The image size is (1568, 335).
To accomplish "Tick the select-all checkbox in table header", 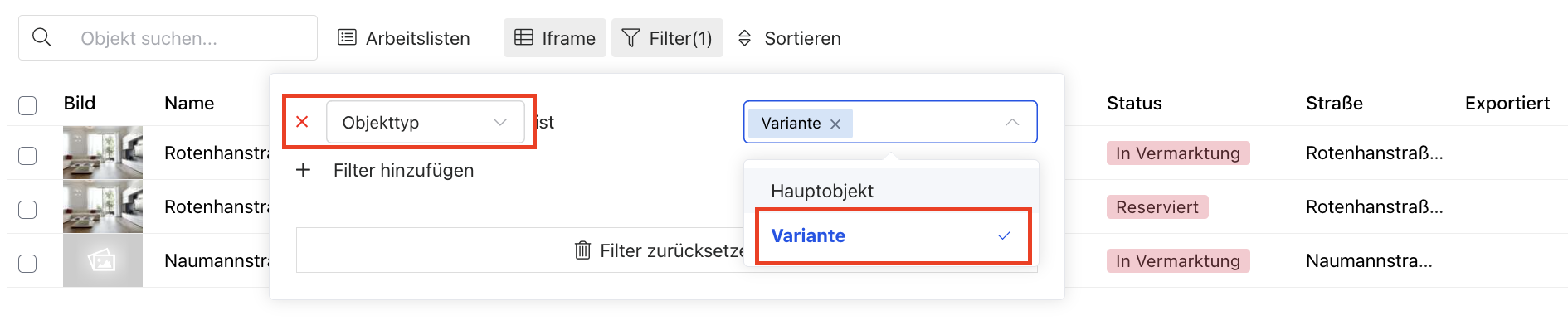I will (x=27, y=105).
